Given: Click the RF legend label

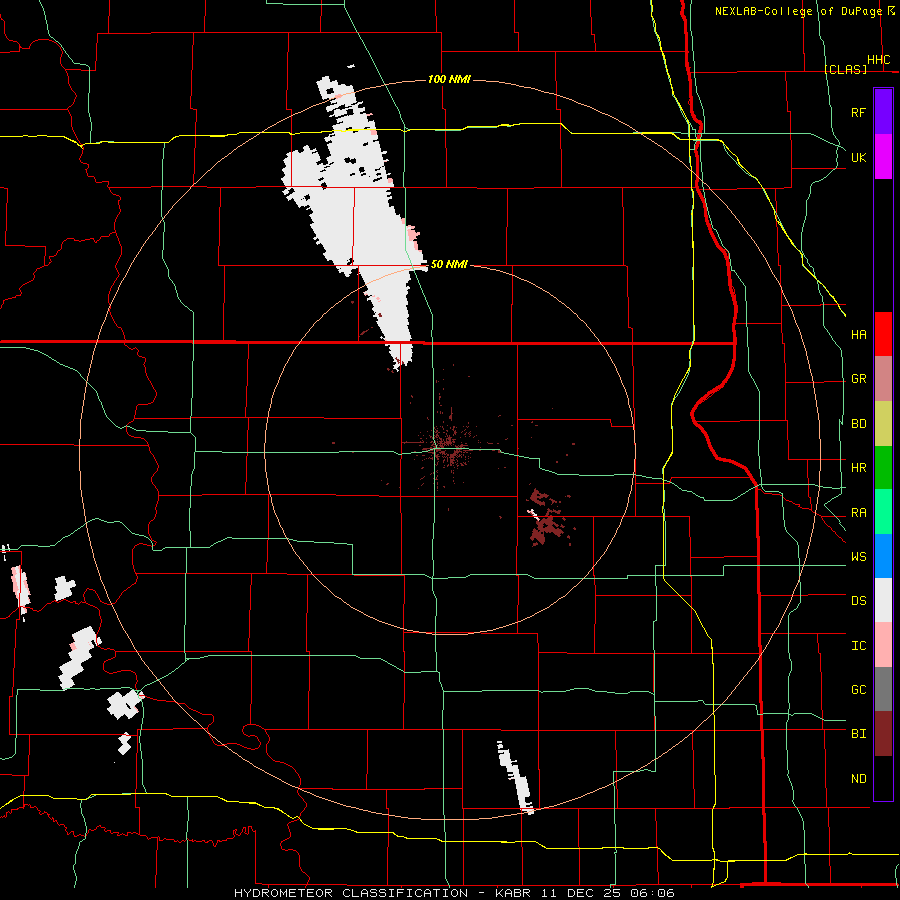Looking at the screenshot, I should point(858,112).
